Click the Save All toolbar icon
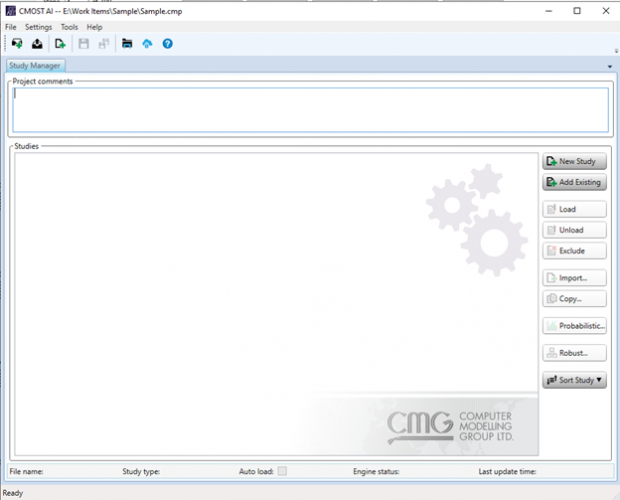This screenshot has width=620, height=500. tap(103, 43)
